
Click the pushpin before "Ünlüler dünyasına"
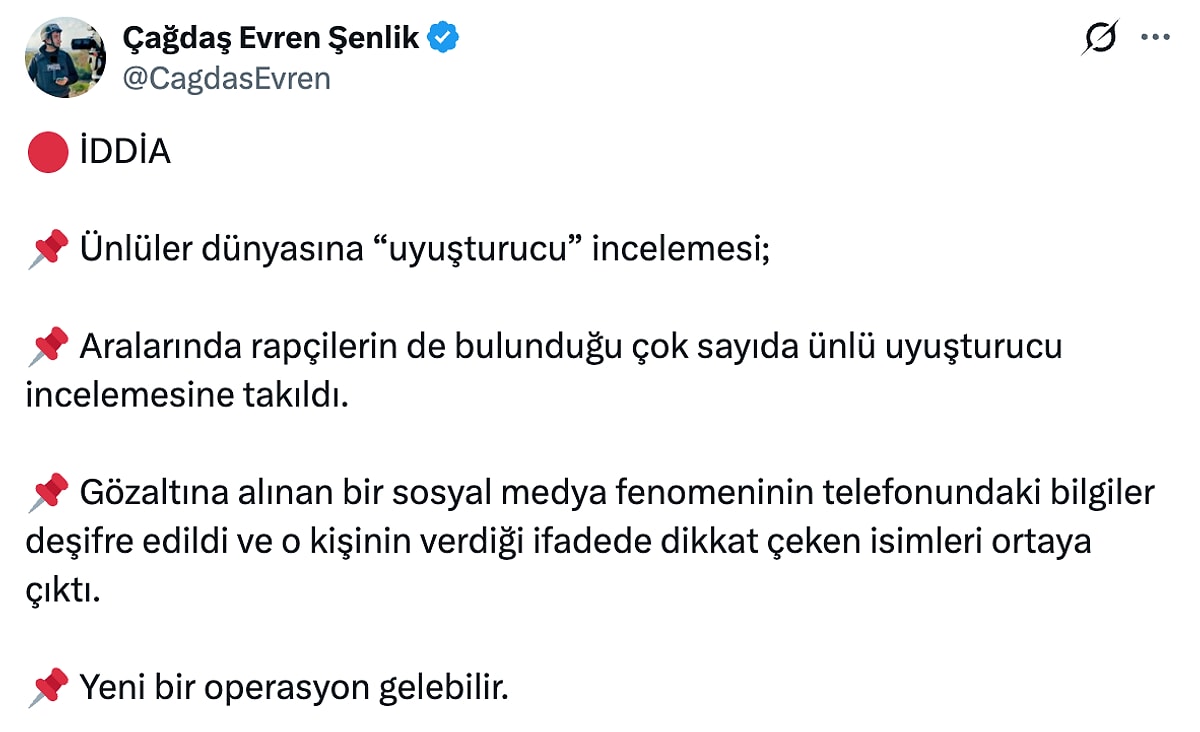click(48, 250)
